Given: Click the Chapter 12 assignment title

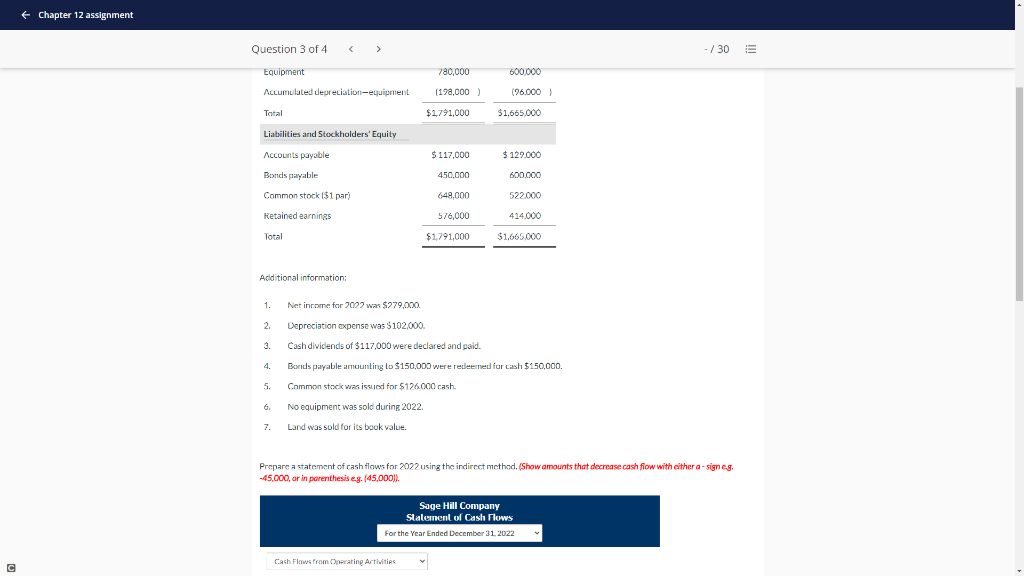Looking at the screenshot, I should [x=85, y=15].
